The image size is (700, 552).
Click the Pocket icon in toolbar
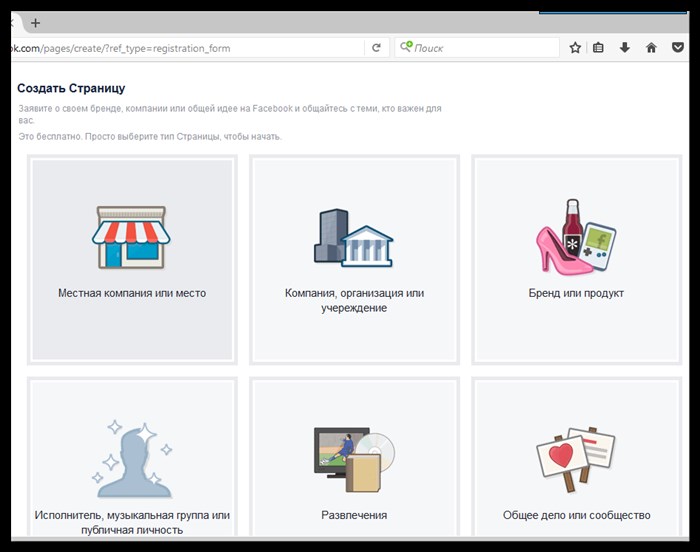point(678,47)
